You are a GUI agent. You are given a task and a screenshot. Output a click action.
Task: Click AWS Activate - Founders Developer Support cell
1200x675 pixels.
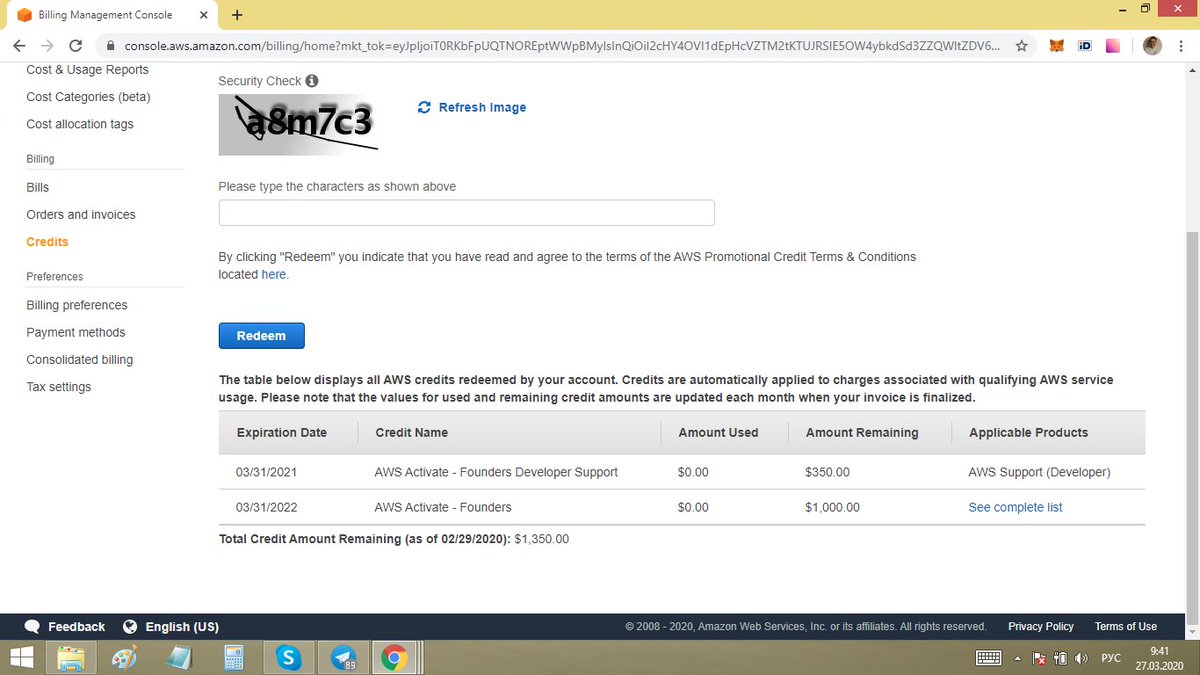[x=496, y=472]
